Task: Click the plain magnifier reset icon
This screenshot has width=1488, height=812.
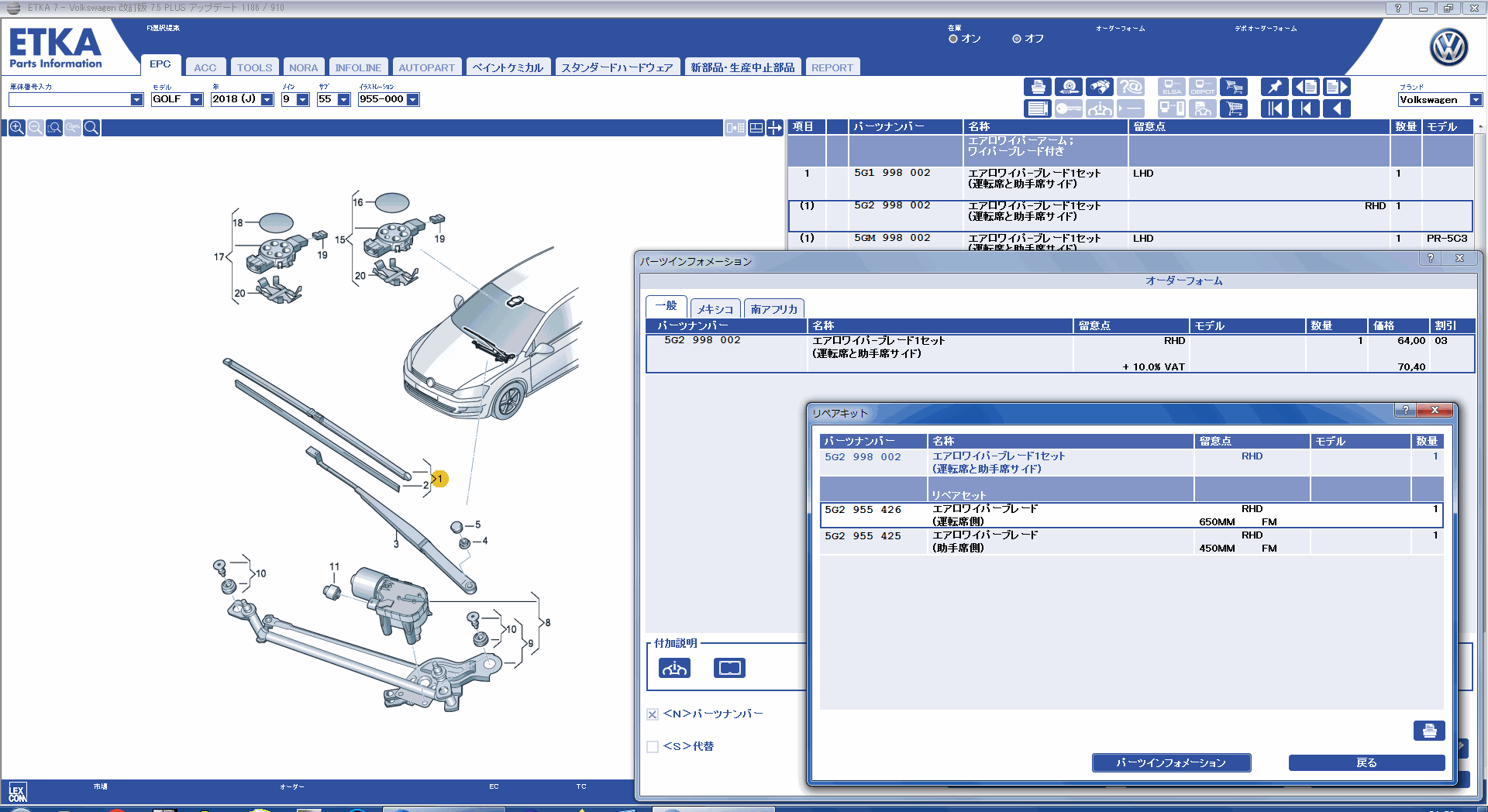Action: [91, 128]
